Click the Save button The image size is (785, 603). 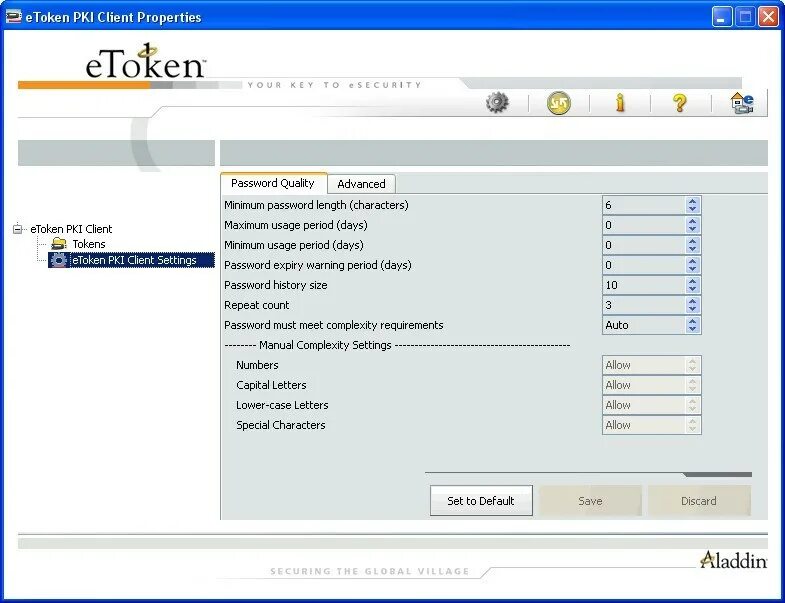pos(590,500)
